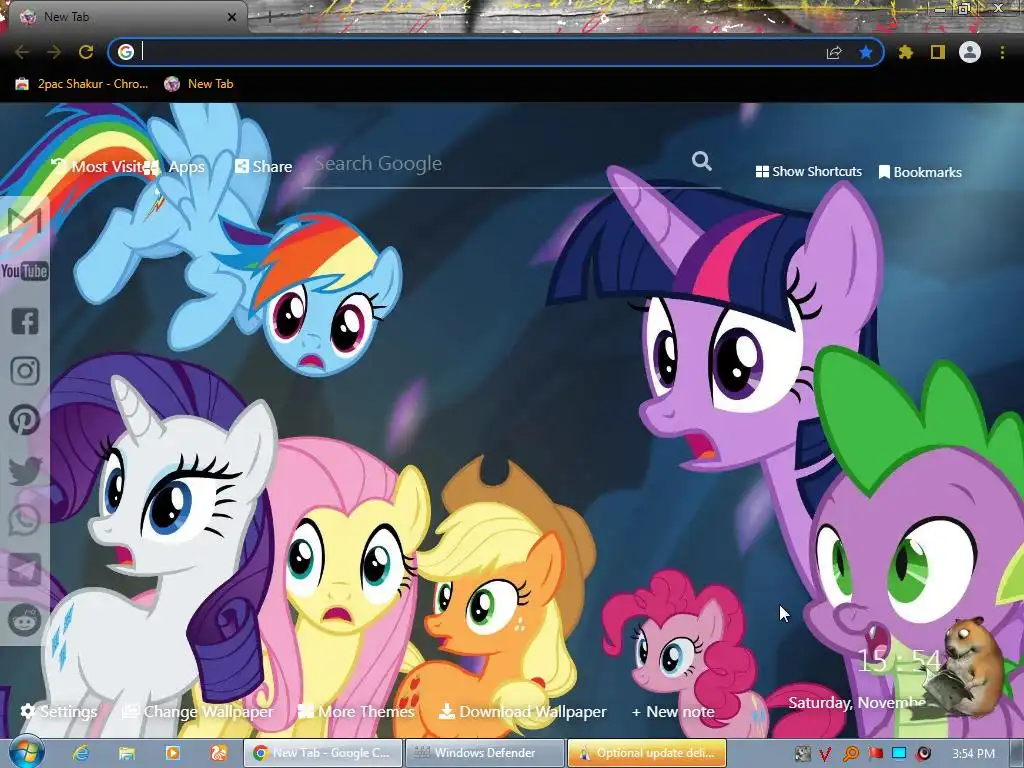This screenshot has width=1024, height=768.
Task: Click the search magnifier icon
Action: click(x=702, y=161)
